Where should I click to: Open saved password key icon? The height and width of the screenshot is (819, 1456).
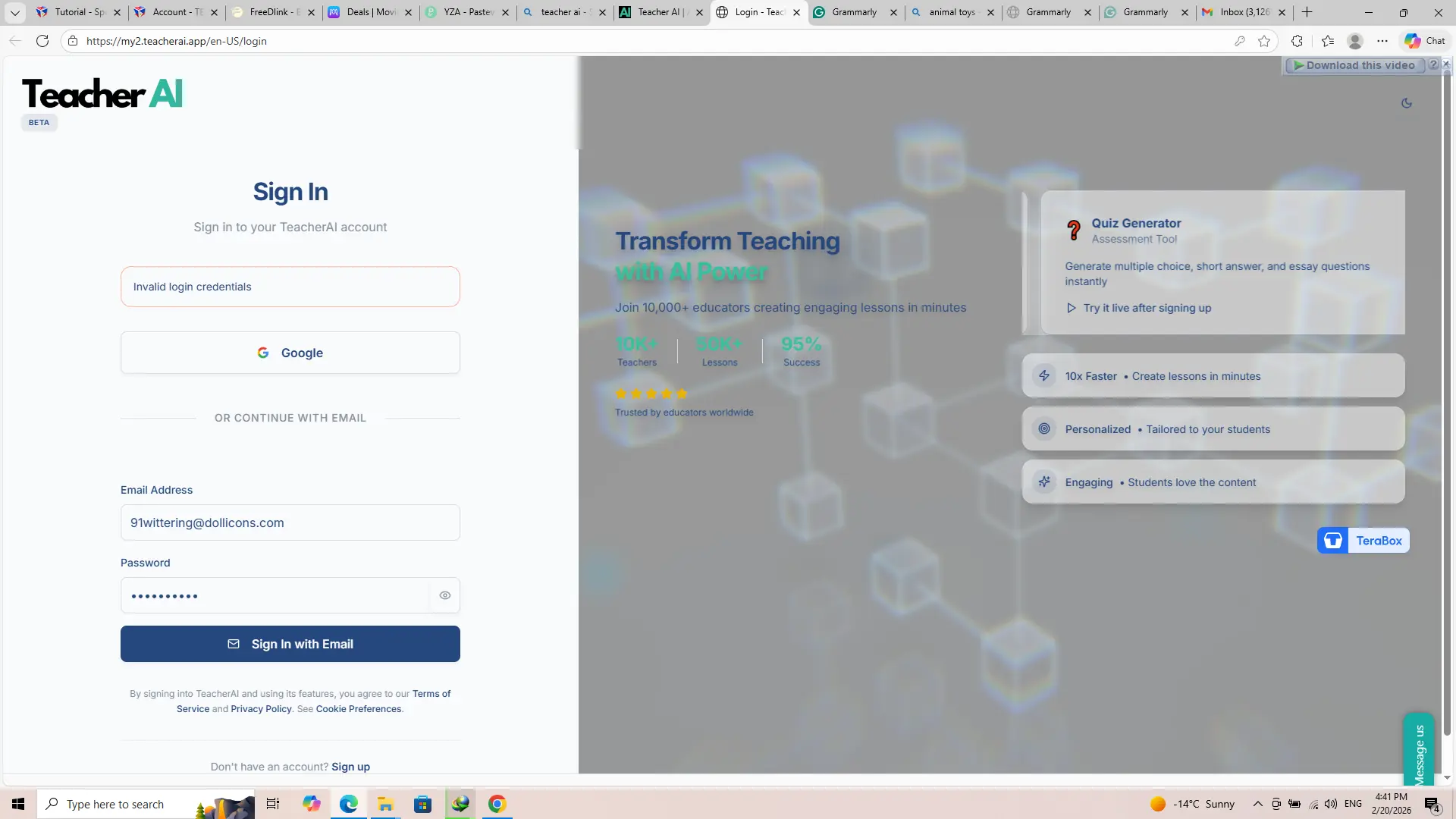pyautogui.click(x=1240, y=41)
